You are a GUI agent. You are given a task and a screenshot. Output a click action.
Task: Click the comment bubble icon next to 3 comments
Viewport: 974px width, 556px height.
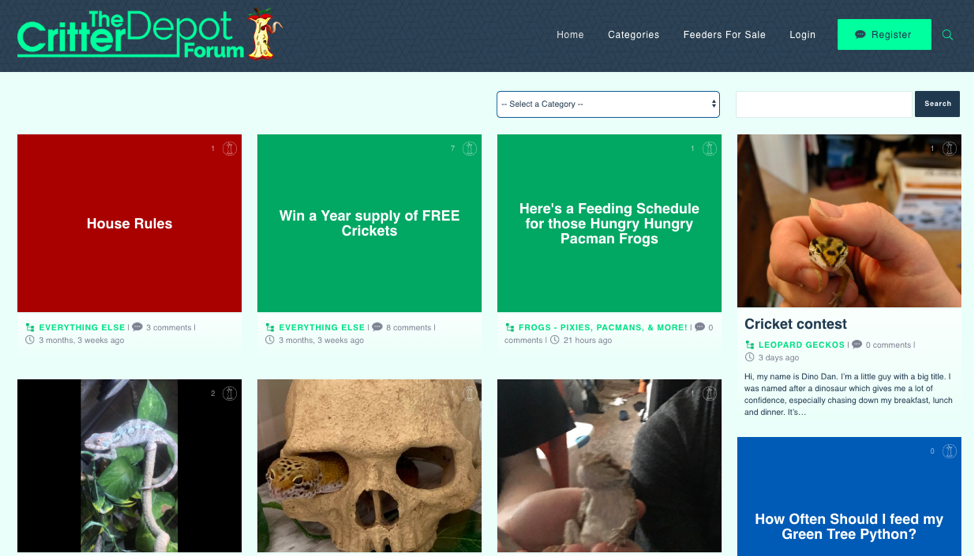(x=137, y=327)
